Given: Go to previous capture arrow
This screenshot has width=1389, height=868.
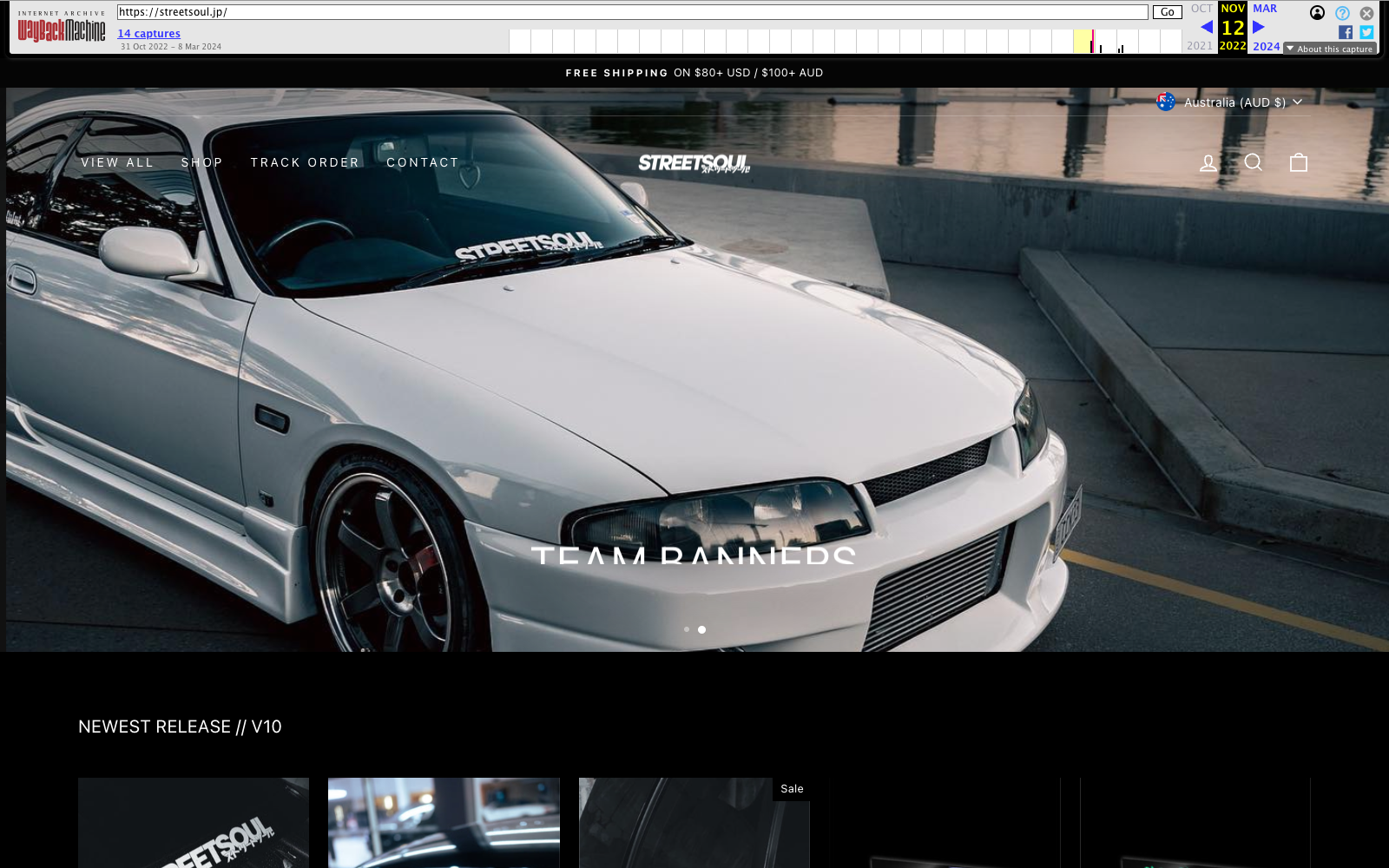Looking at the screenshot, I should click(1206, 27).
